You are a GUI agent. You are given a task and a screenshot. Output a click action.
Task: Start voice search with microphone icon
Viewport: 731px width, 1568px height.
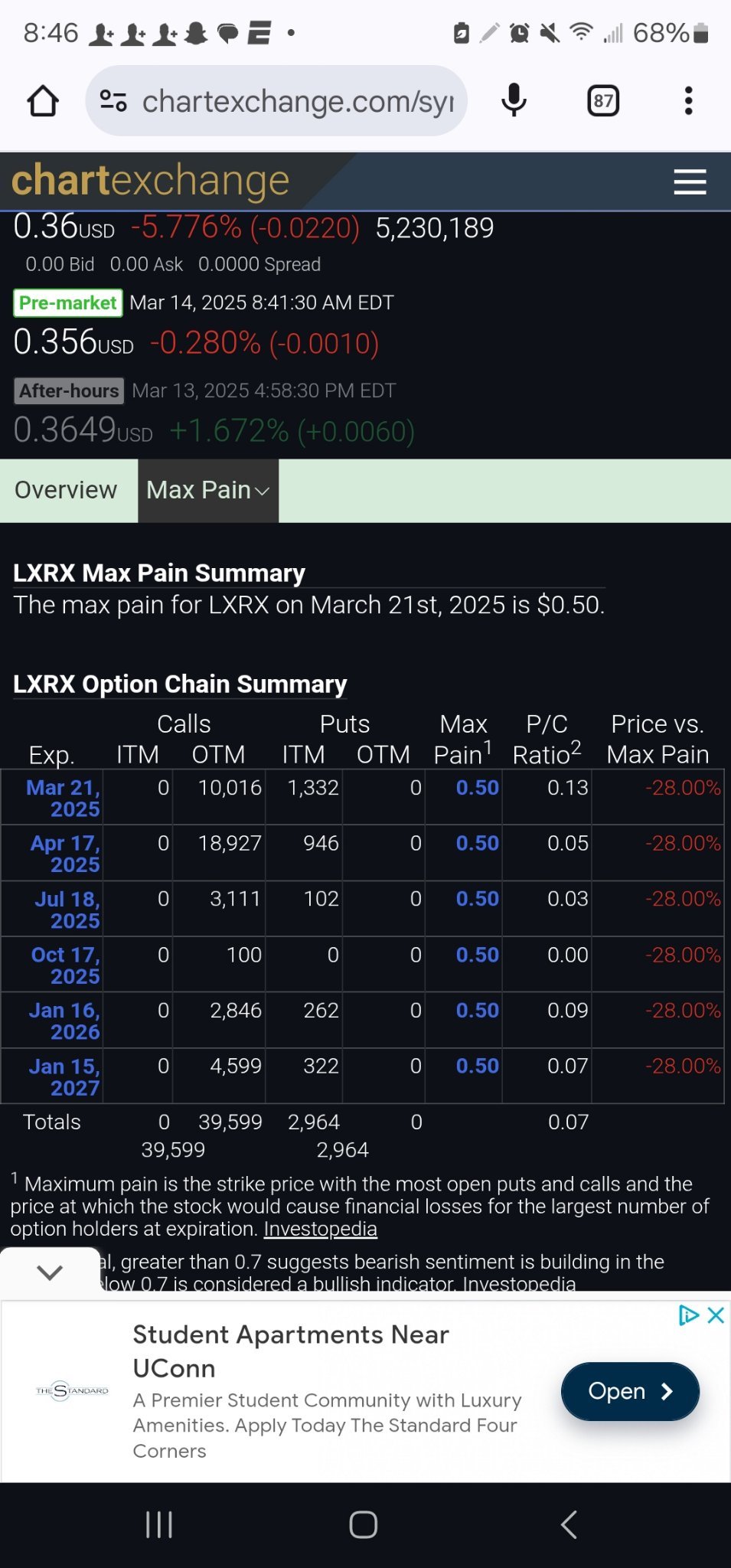514,100
